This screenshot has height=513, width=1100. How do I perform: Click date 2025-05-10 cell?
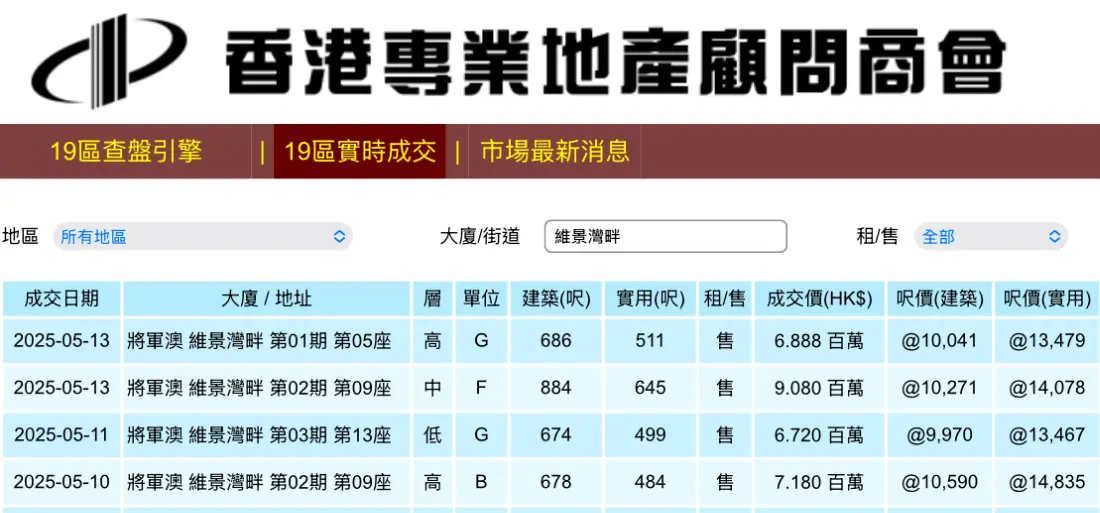[x=62, y=482]
